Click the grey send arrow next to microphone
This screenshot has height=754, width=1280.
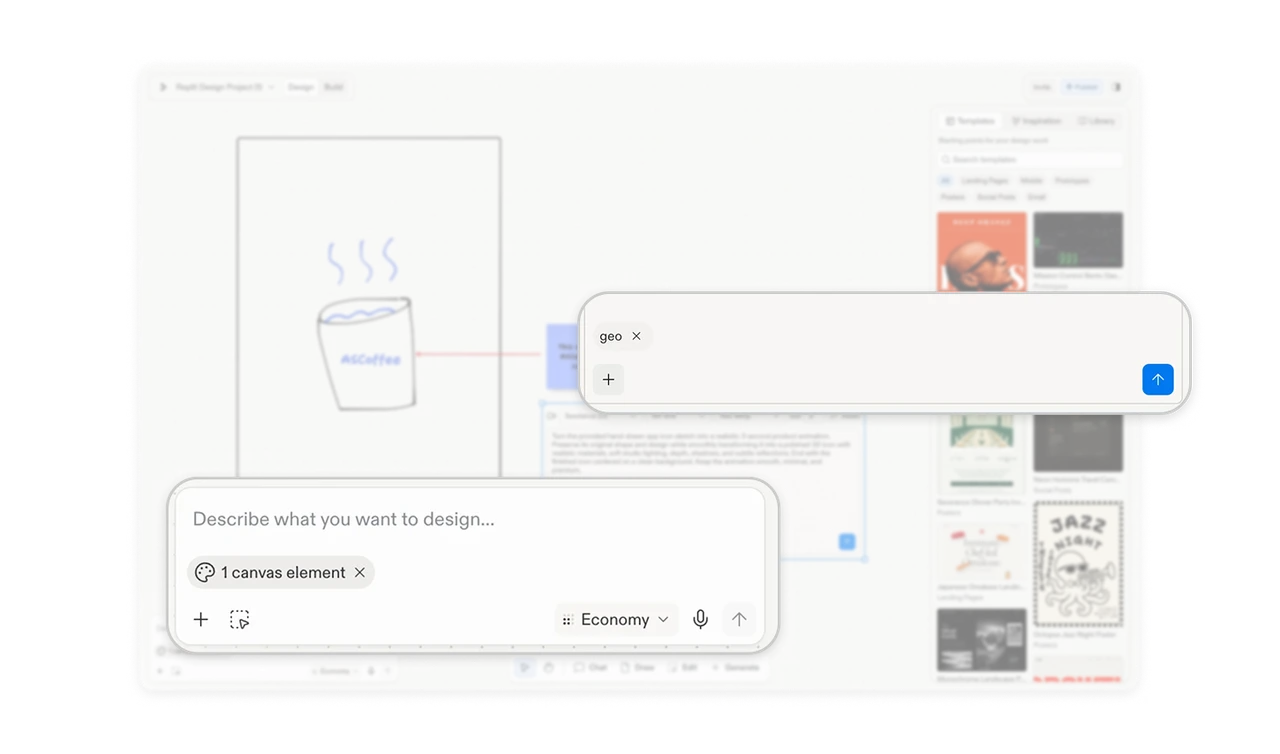point(739,619)
